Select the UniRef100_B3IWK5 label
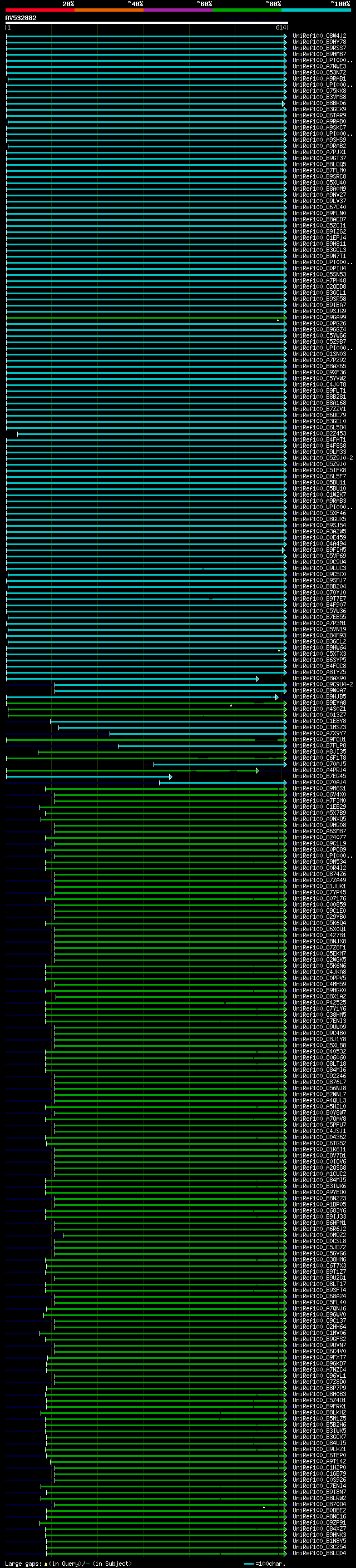Viewport: 356px width, 1568px height. (x=319, y=1431)
